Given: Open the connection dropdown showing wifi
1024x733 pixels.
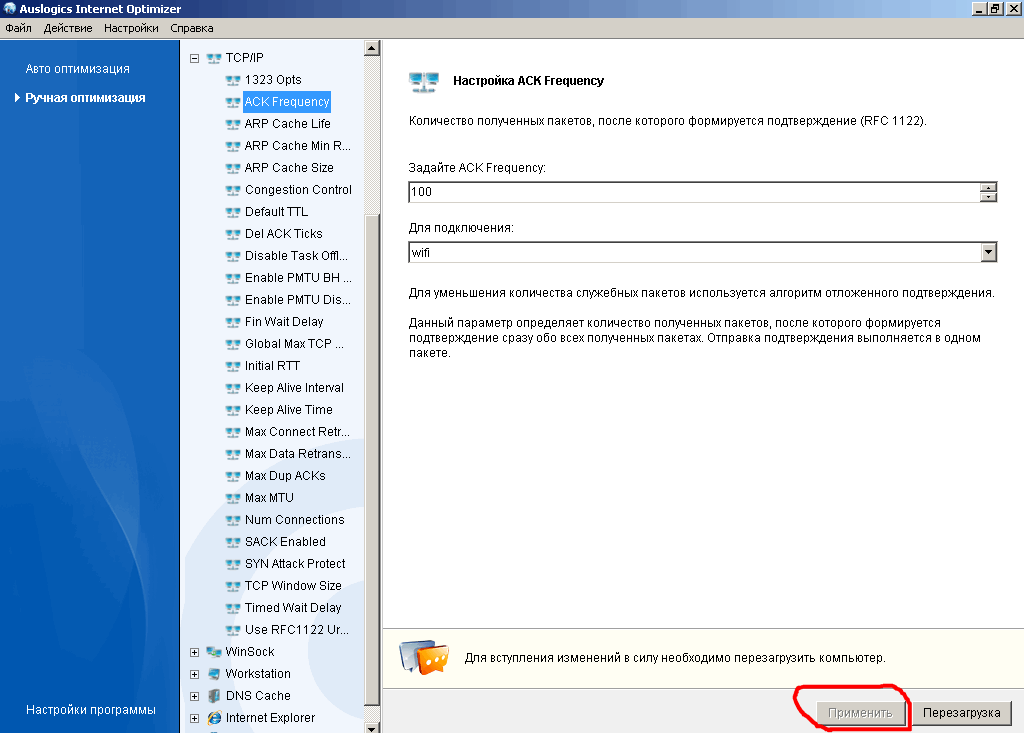Looking at the screenshot, I should point(989,253).
